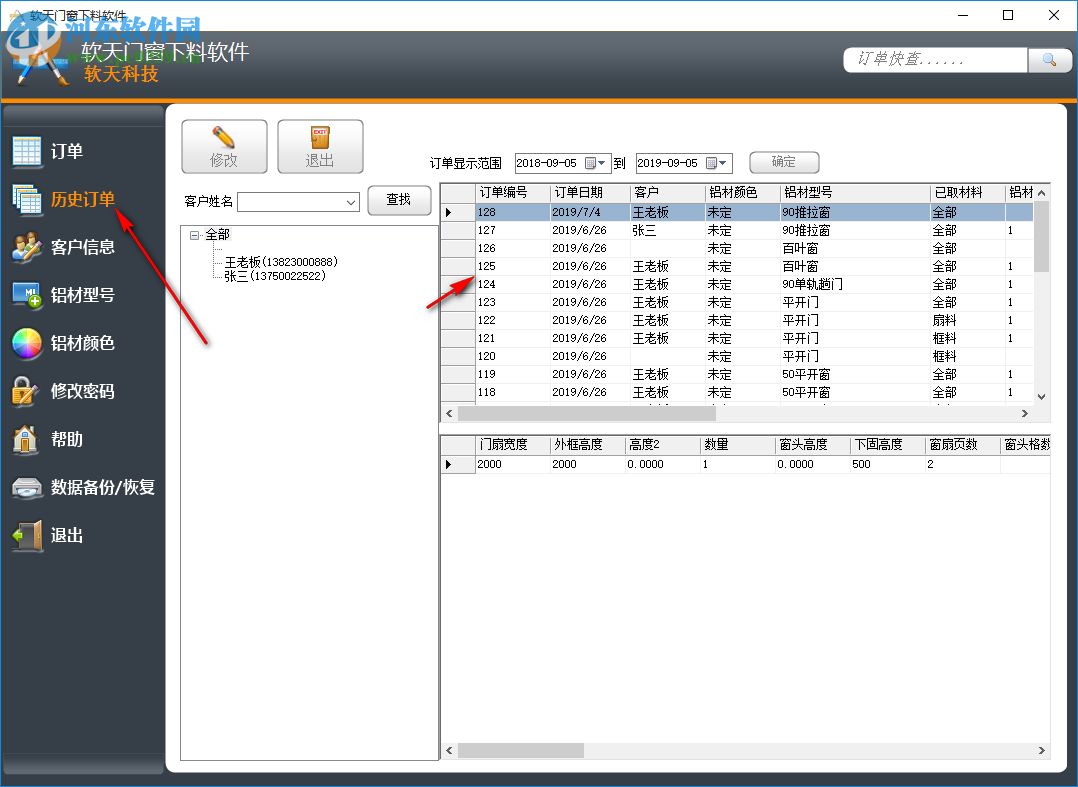Viewport: 1078px width, 787px height.
Task: Click 窗头高度 column header
Action: pyautogui.click(x=812, y=445)
